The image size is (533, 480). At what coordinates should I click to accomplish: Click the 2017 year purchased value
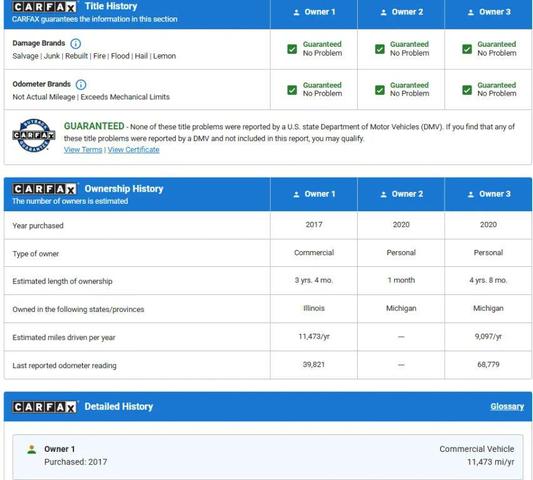click(x=314, y=225)
